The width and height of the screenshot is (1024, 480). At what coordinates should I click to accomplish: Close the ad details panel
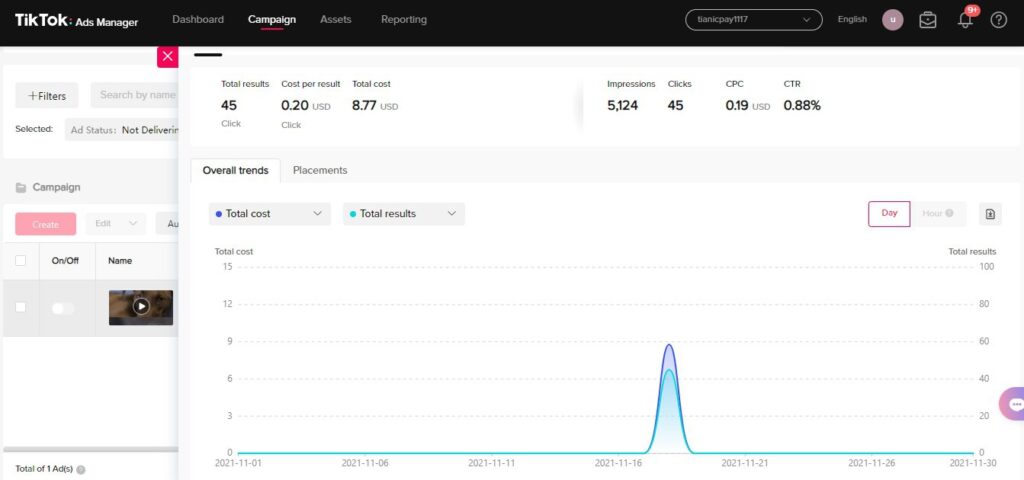(168, 57)
